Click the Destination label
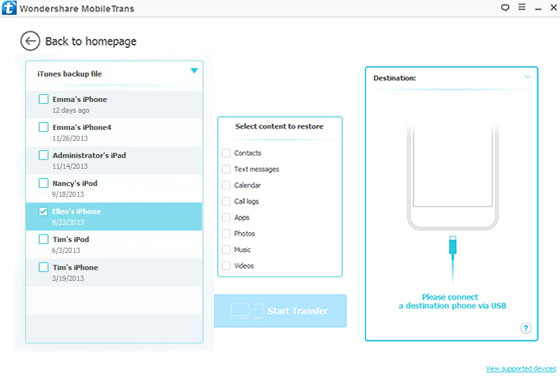Screen dimensions: 560x376 tap(394, 78)
